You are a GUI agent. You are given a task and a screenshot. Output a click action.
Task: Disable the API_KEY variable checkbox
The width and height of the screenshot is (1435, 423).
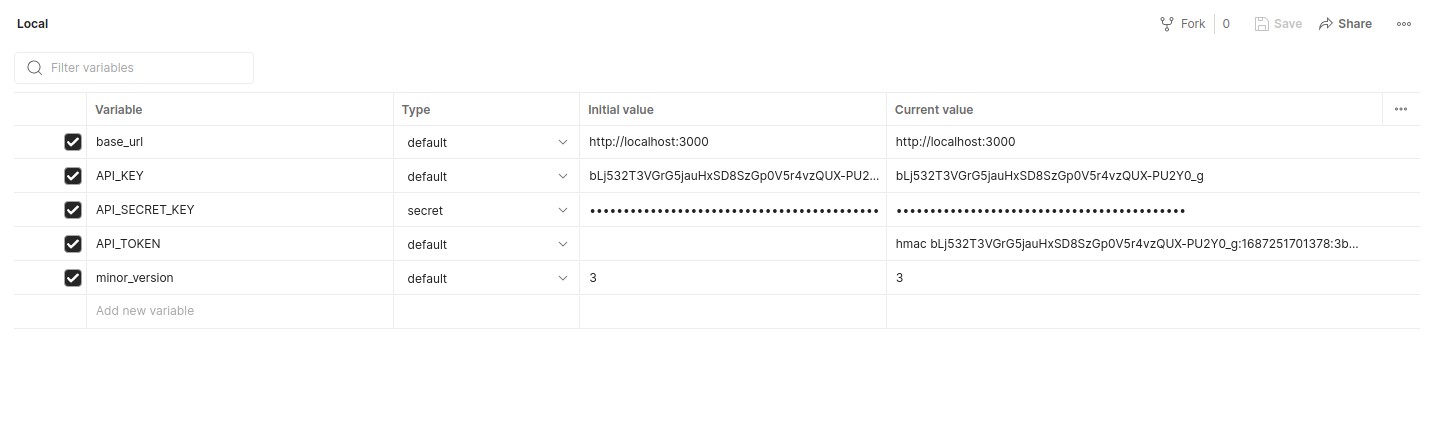(x=73, y=176)
